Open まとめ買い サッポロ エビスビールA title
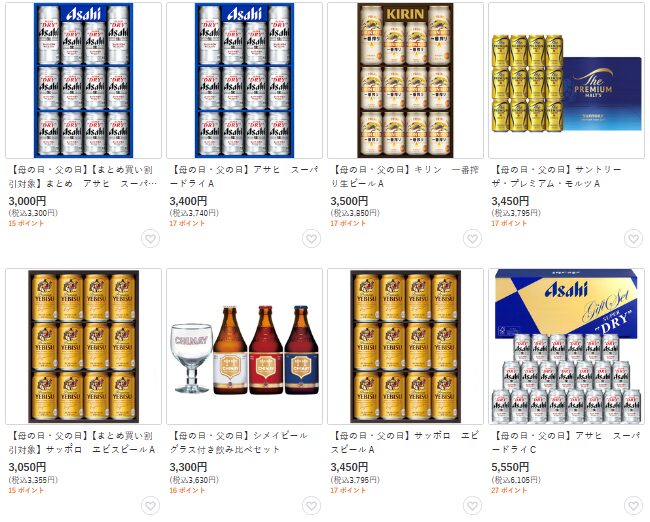 82,443
